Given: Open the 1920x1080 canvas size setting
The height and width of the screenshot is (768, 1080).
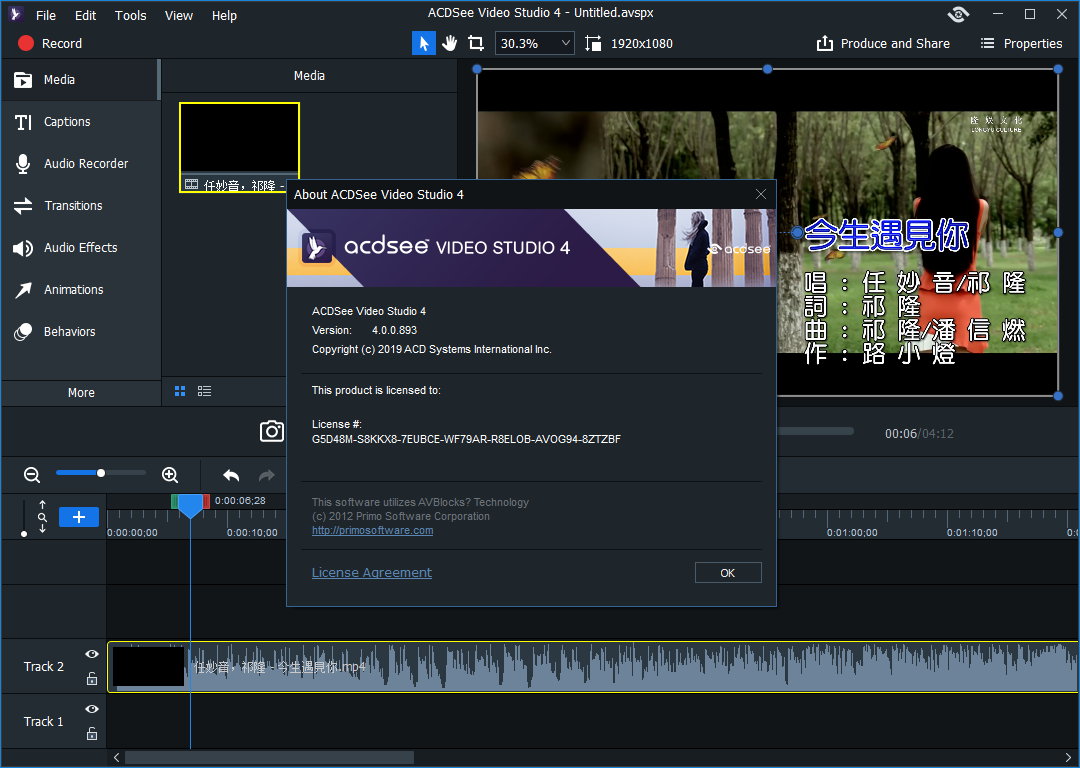Looking at the screenshot, I should 629,43.
